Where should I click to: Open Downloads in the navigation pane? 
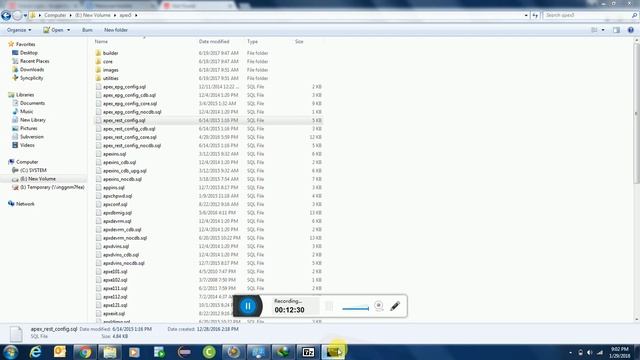tap(32, 69)
